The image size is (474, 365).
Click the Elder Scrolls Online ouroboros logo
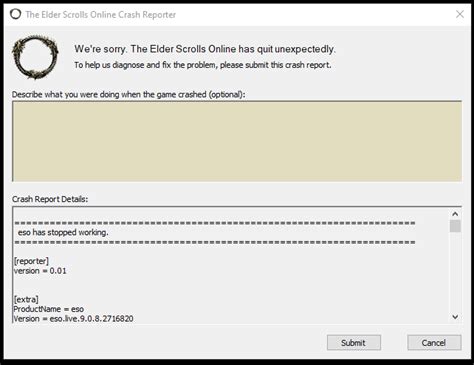pyautogui.click(x=35, y=57)
